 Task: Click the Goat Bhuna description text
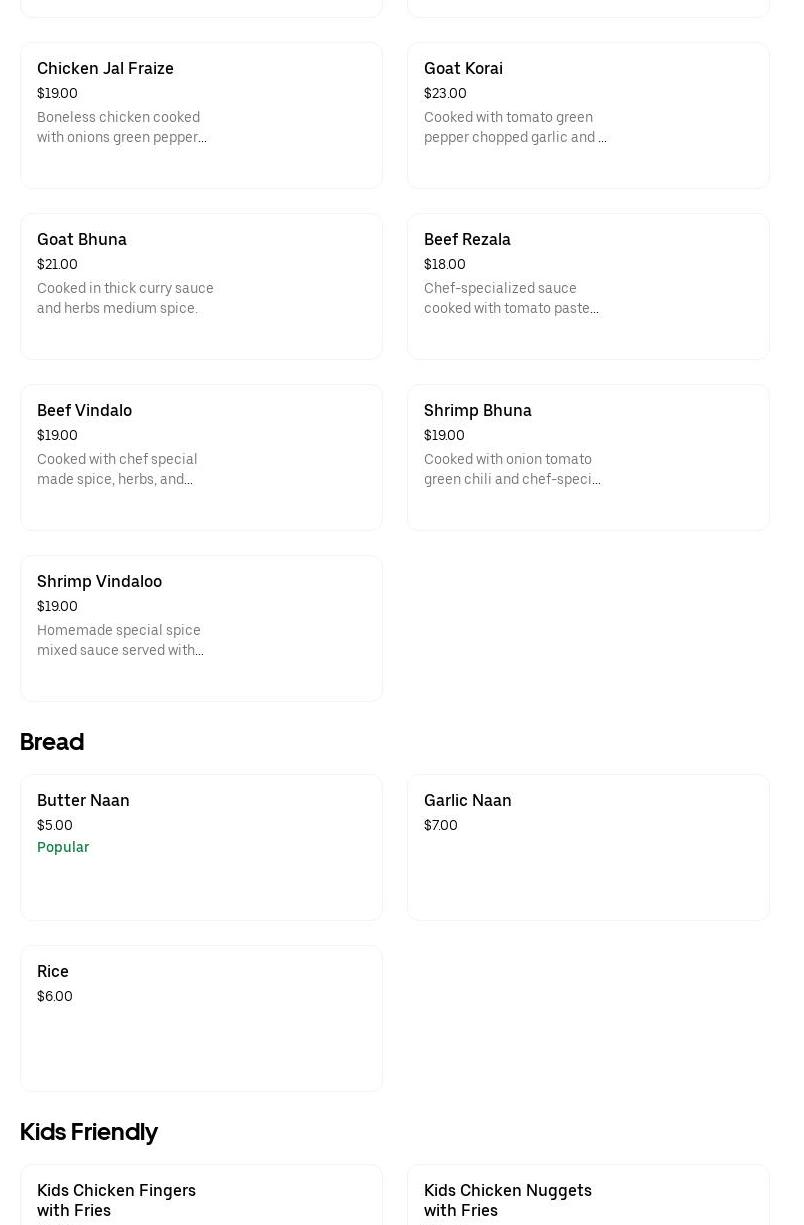click(125, 298)
